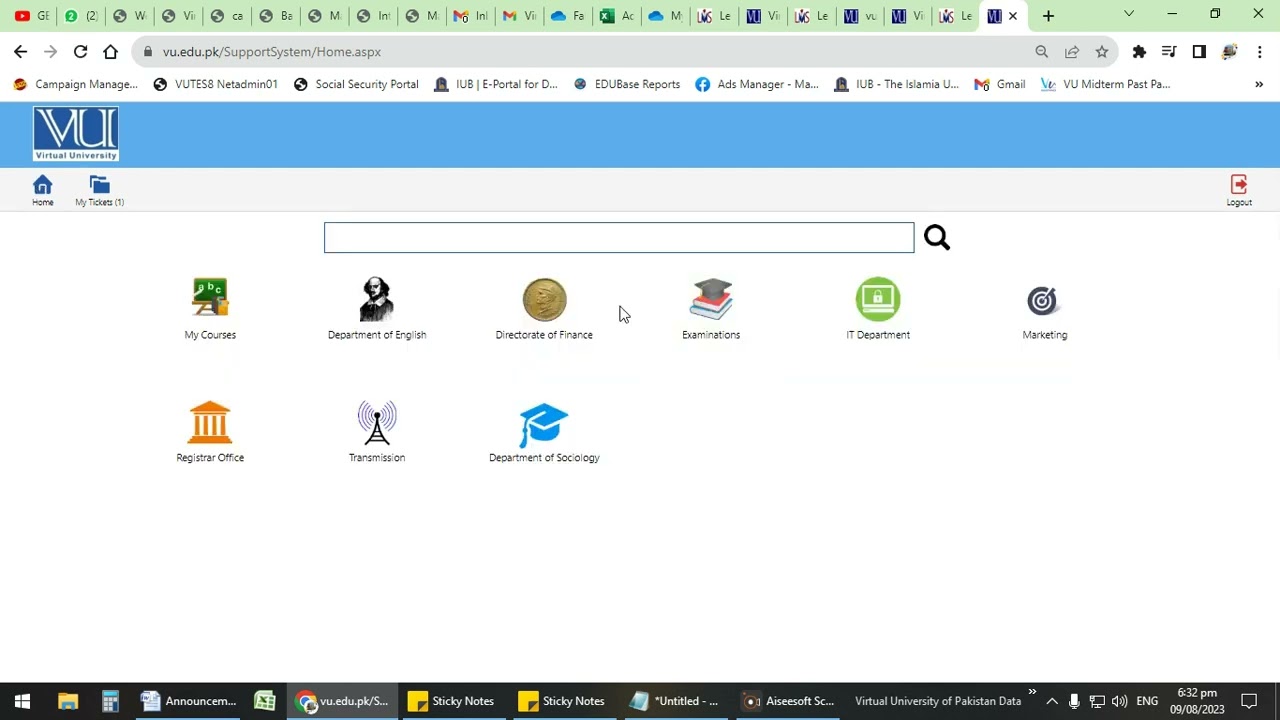Click the browser back arrow
Screen dimensions: 1280x720
[x=21, y=51]
